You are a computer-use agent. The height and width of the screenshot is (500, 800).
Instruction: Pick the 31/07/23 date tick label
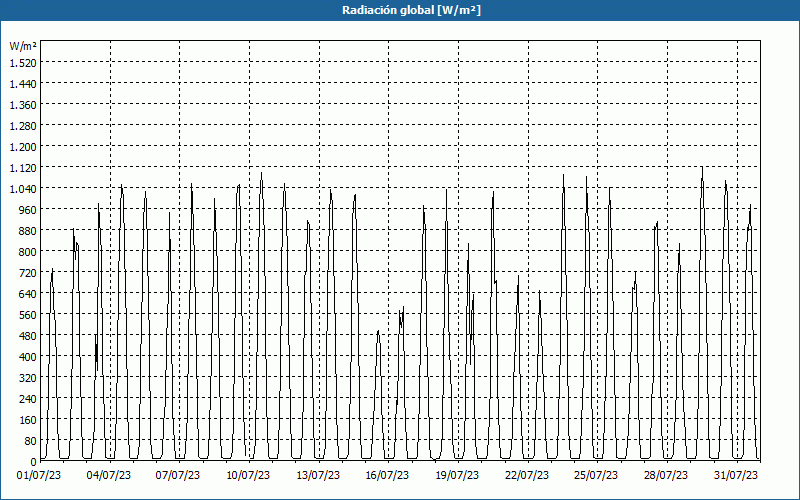point(735,475)
